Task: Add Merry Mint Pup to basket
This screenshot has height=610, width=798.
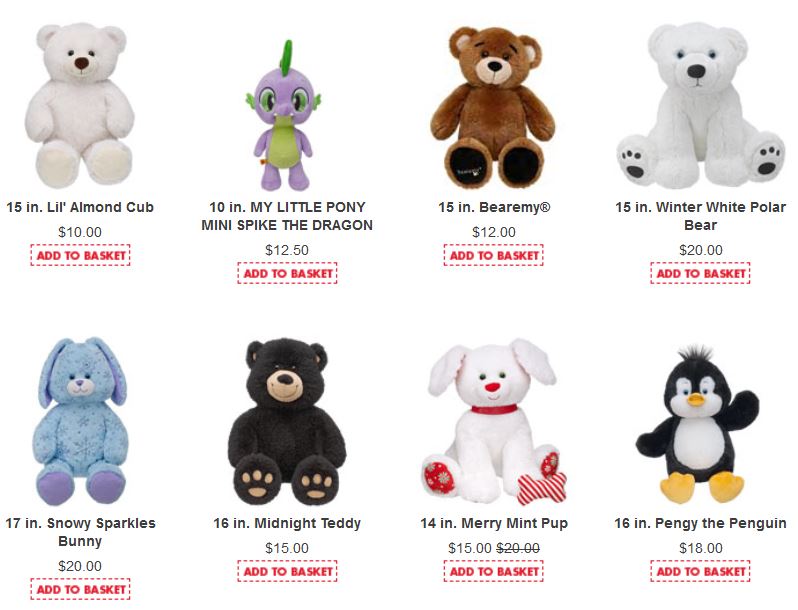Action: pyautogui.click(x=494, y=571)
